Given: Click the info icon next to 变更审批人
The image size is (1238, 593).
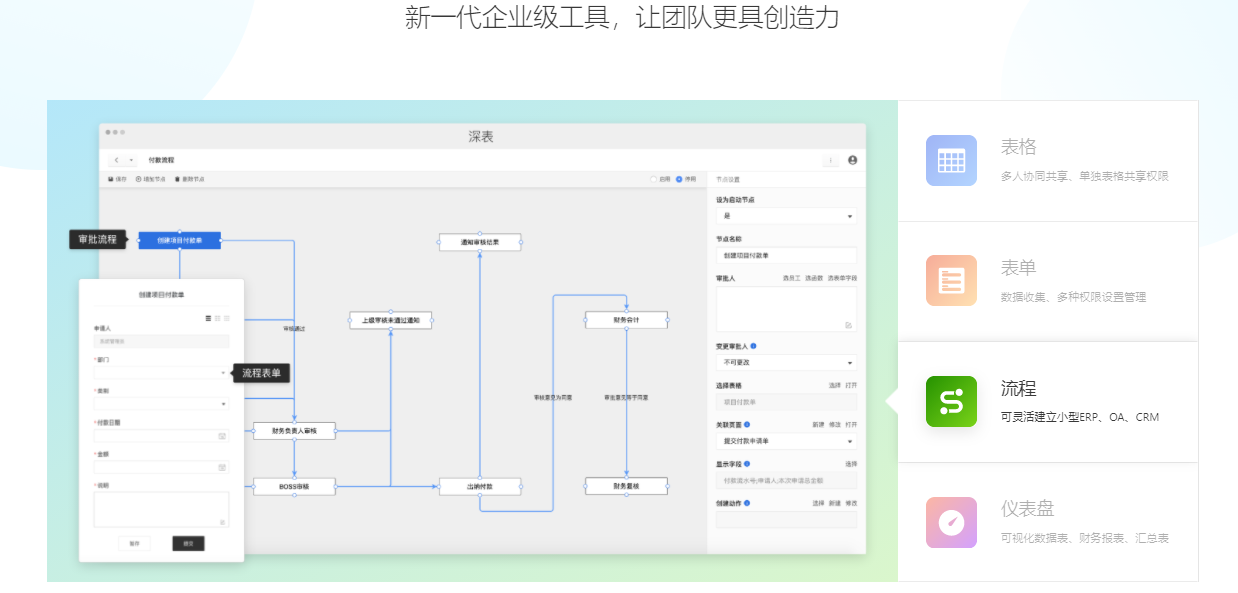Looking at the screenshot, I should (x=753, y=346).
